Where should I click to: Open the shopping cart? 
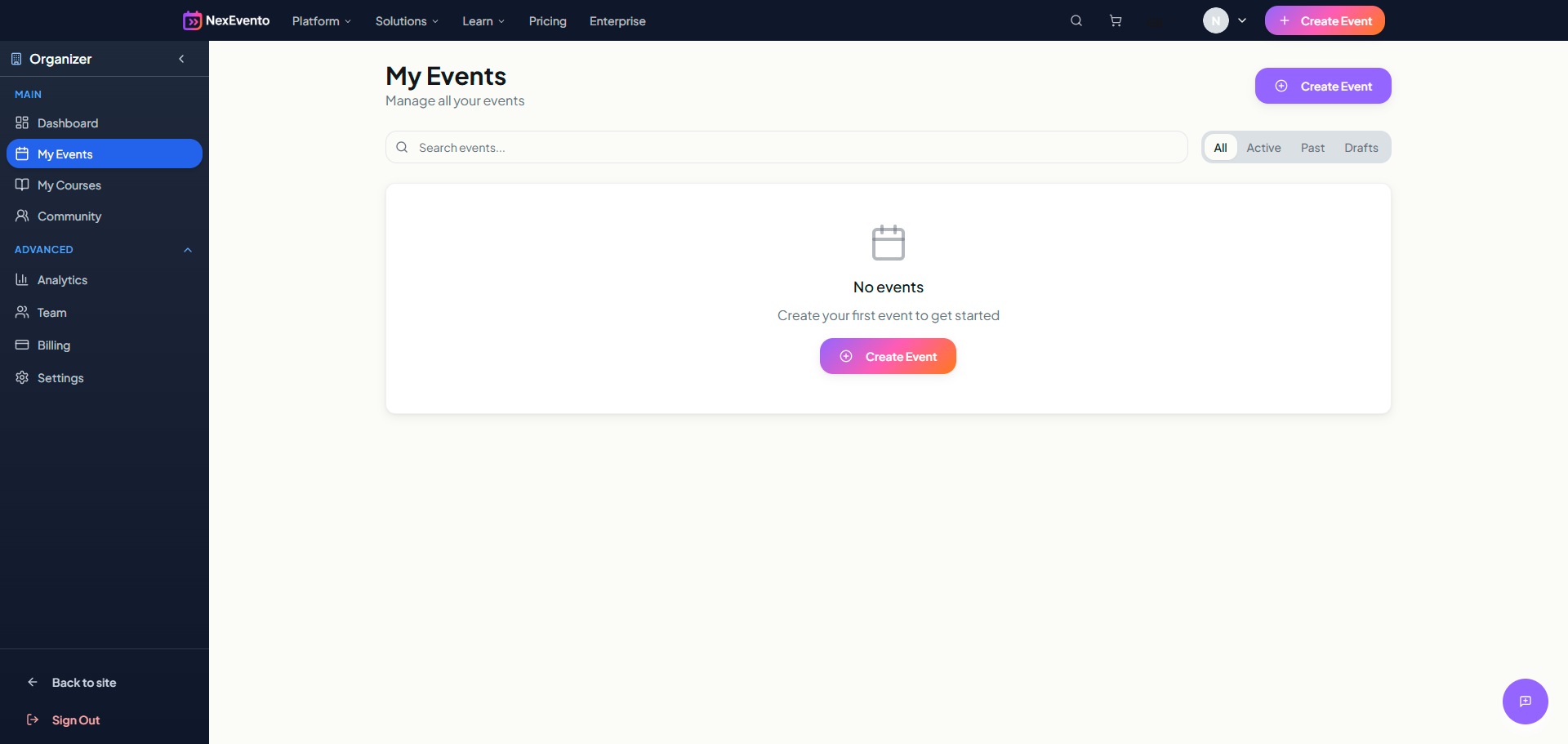point(1115,20)
